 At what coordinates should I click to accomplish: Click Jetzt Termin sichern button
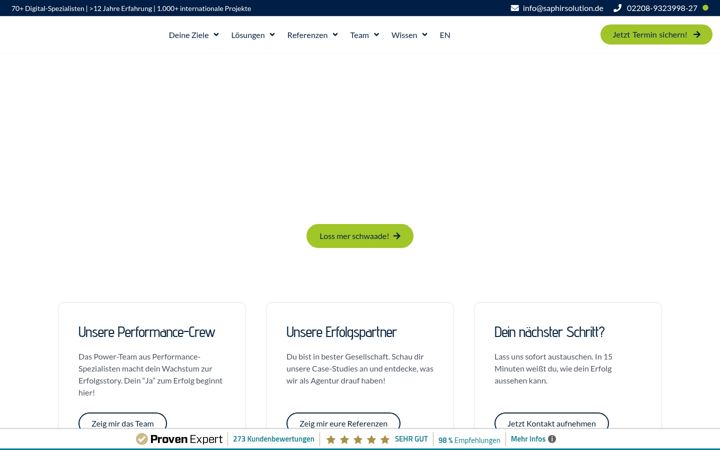[656, 34]
